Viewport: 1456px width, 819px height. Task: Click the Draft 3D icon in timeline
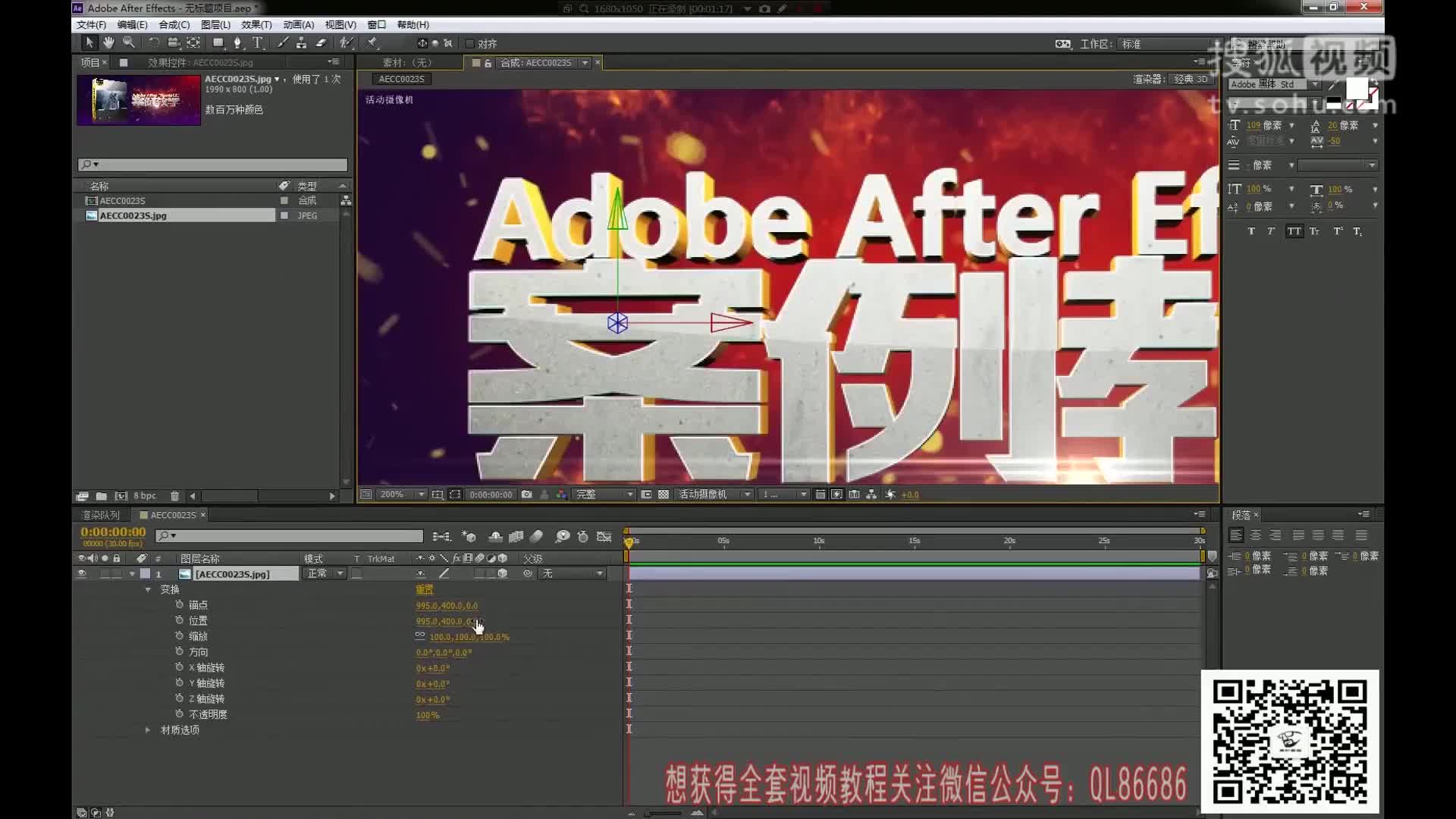tap(469, 537)
